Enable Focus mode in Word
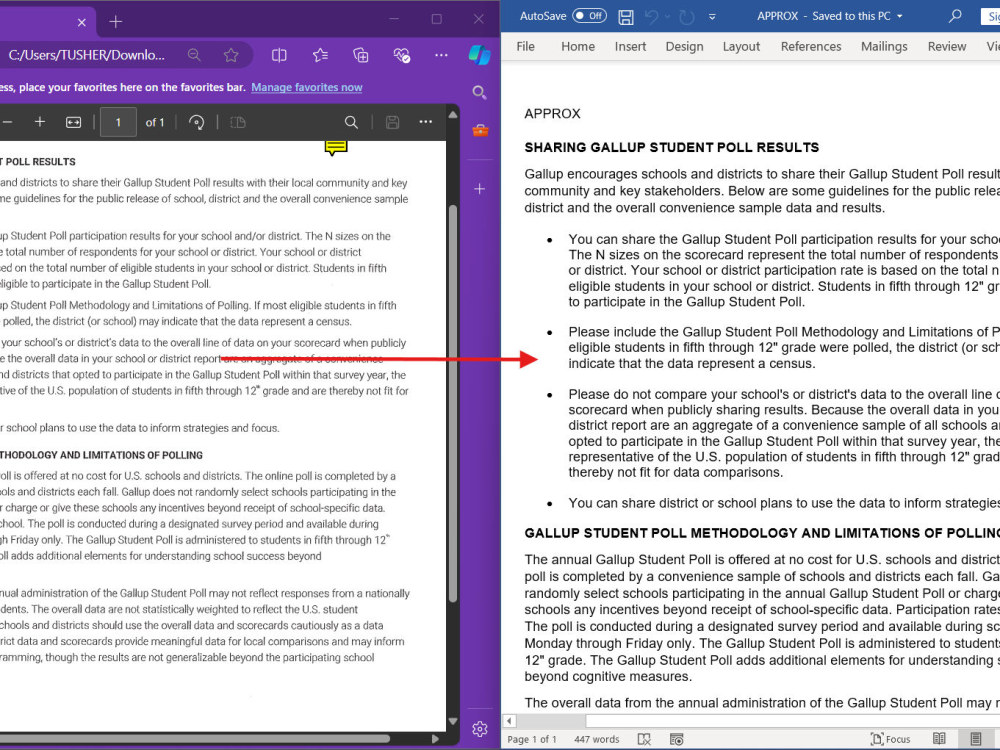This screenshot has width=1000, height=750. [890, 739]
